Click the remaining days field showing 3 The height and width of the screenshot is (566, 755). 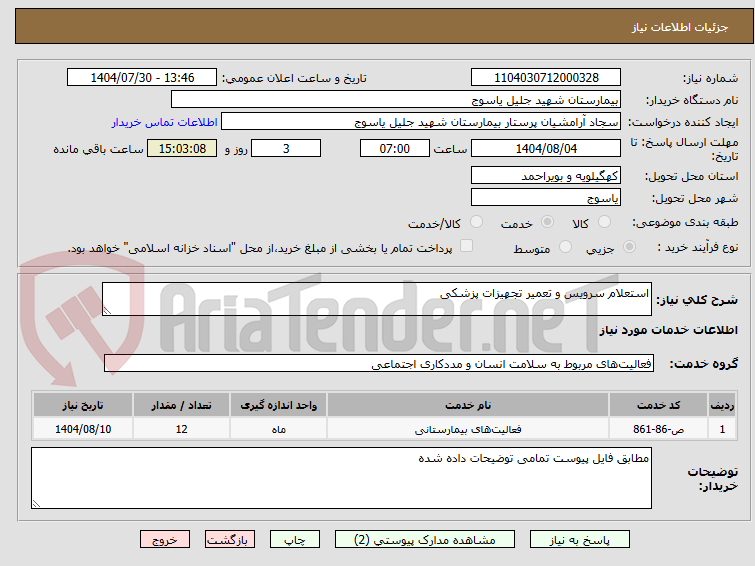(x=286, y=148)
